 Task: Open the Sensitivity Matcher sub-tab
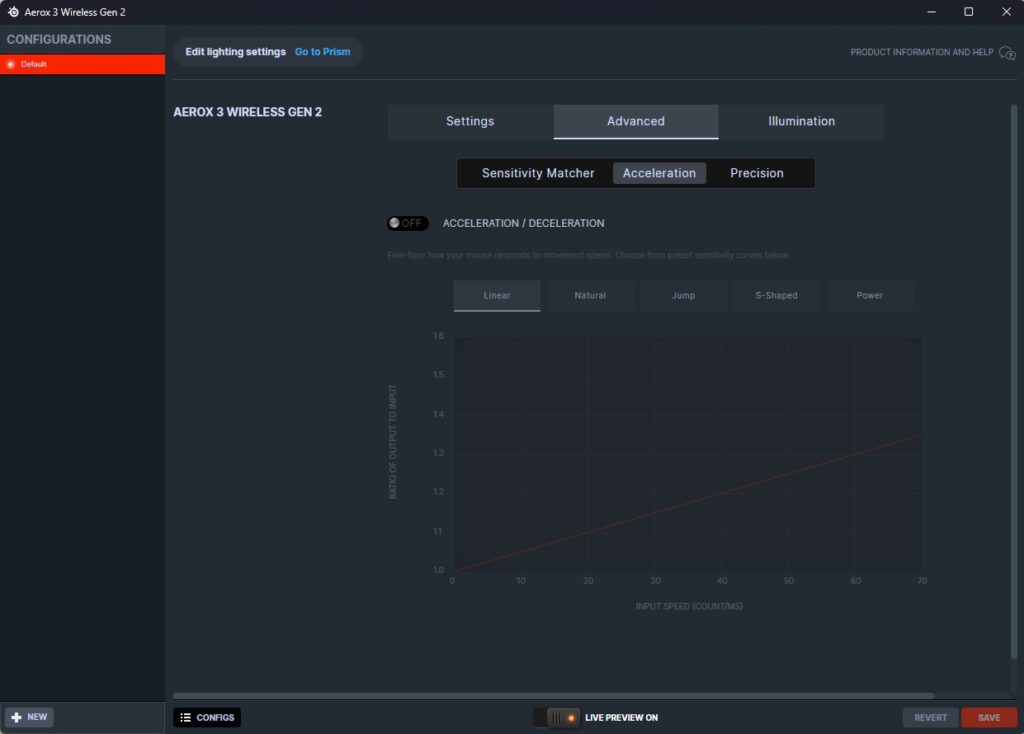pos(538,173)
